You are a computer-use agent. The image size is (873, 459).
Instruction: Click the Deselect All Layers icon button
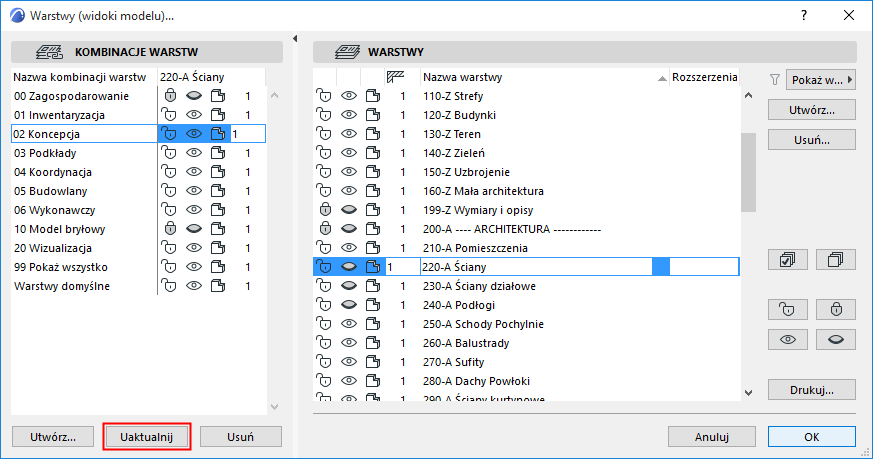pos(836,260)
